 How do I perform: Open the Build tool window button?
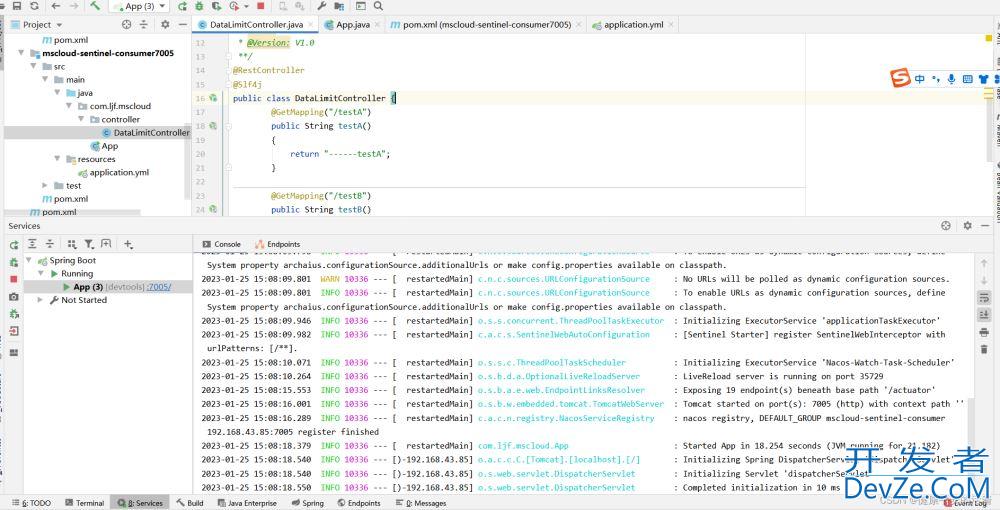[x=190, y=503]
